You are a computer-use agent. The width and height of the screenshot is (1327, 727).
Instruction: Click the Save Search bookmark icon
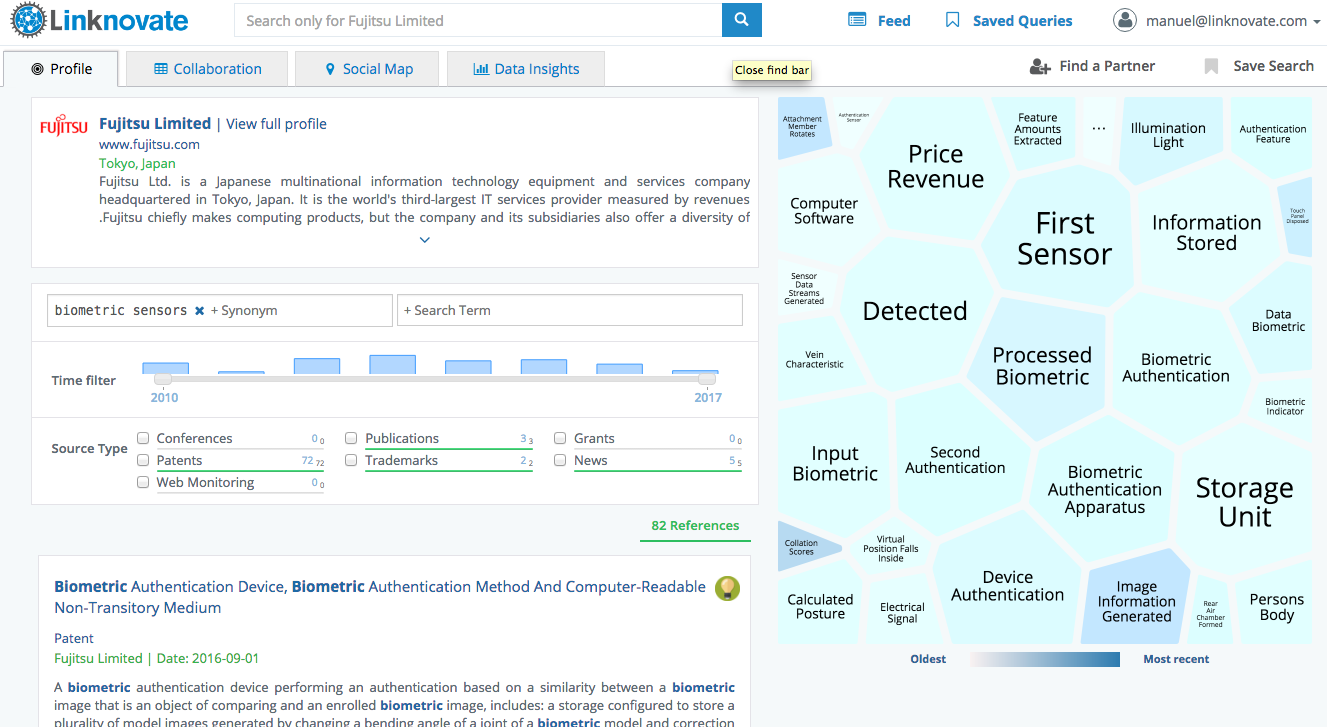pyautogui.click(x=1211, y=67)
